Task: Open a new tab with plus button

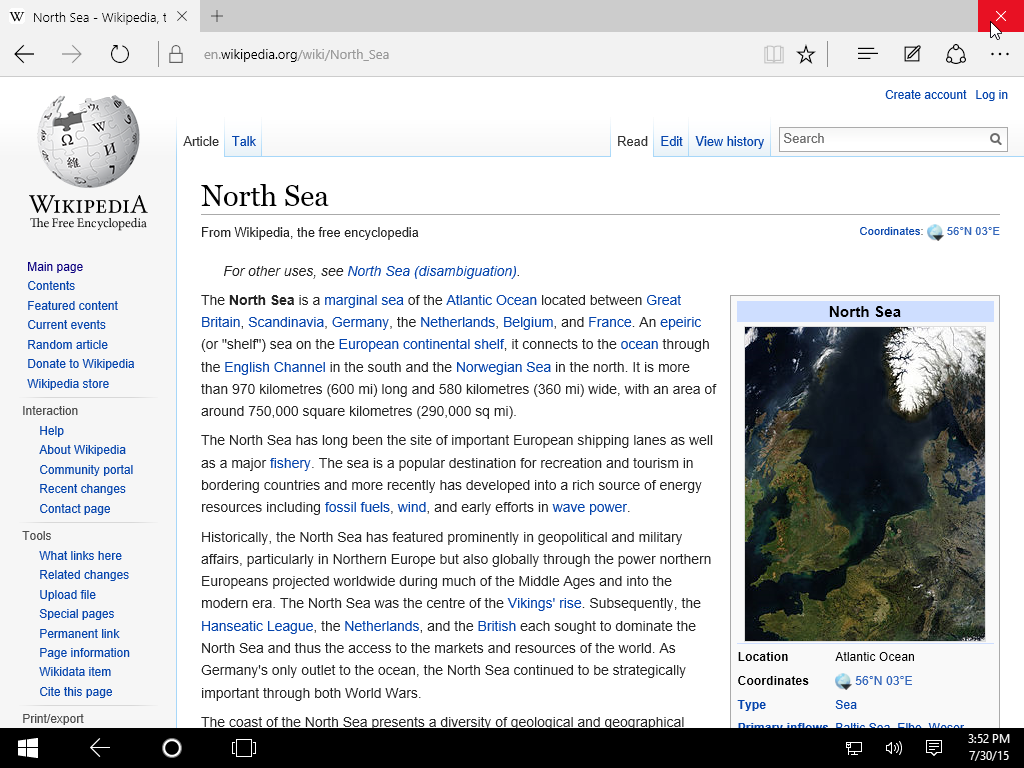Action: [217, 16]
